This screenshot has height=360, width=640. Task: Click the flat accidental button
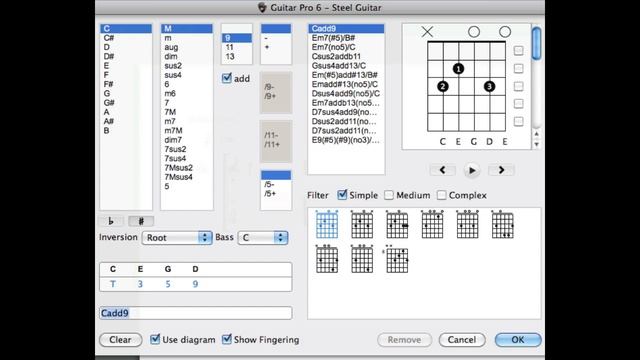(x=111, y=221)
